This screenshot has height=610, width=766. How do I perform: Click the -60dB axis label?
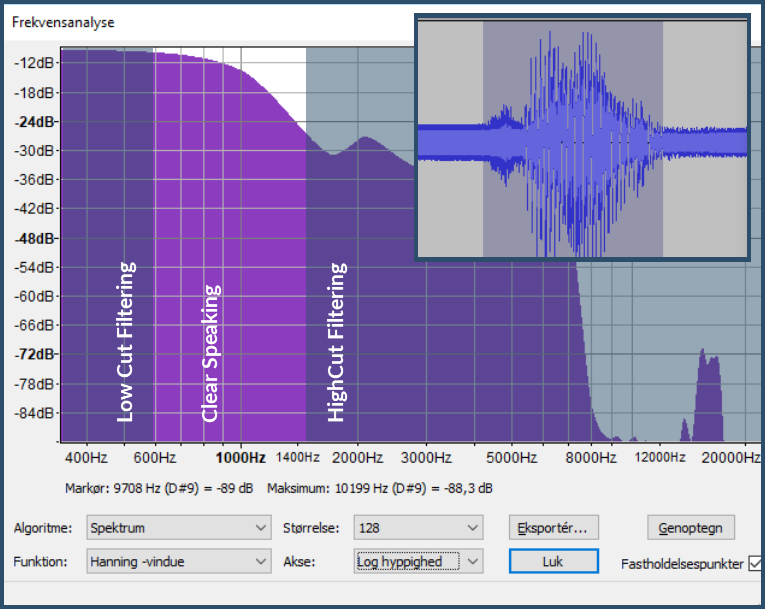click(34, 296)
